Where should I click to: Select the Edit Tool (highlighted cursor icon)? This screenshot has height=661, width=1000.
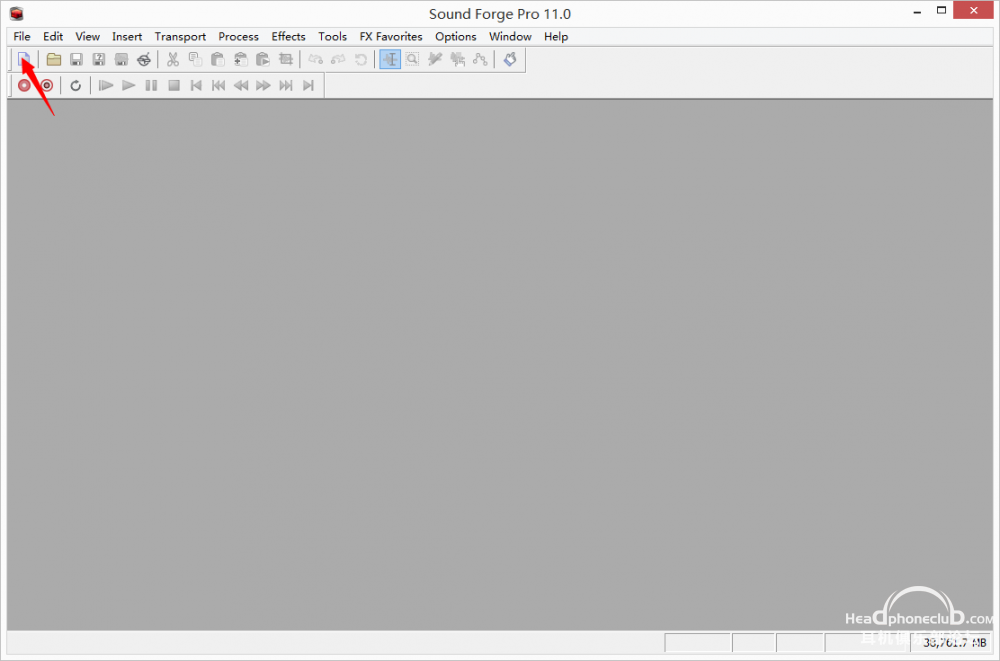coord(390,59)
